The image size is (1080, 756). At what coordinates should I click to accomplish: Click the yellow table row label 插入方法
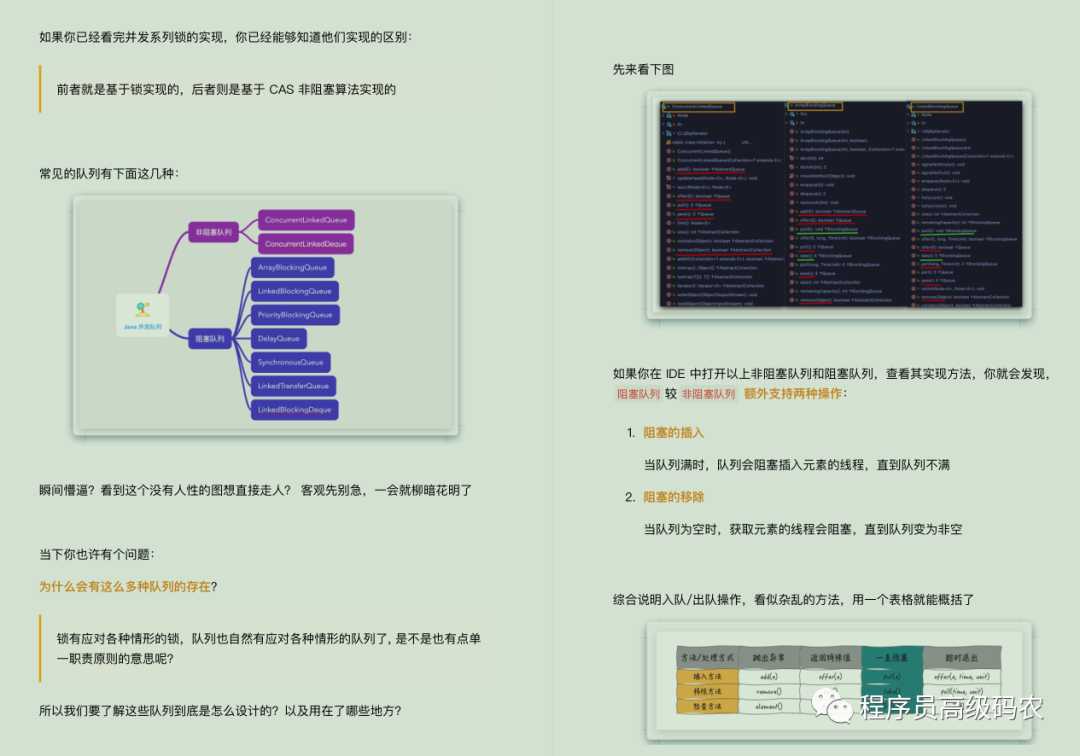coord(708,676)
